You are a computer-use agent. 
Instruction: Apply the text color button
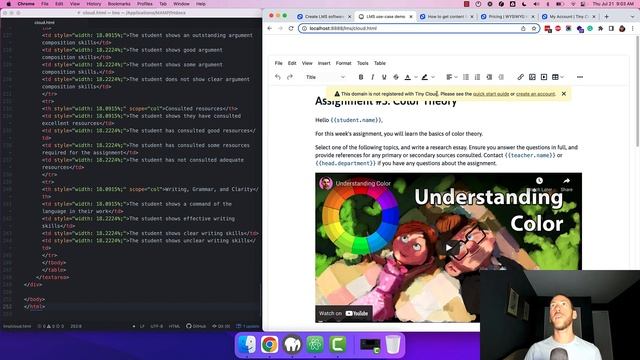coord(407,77)
